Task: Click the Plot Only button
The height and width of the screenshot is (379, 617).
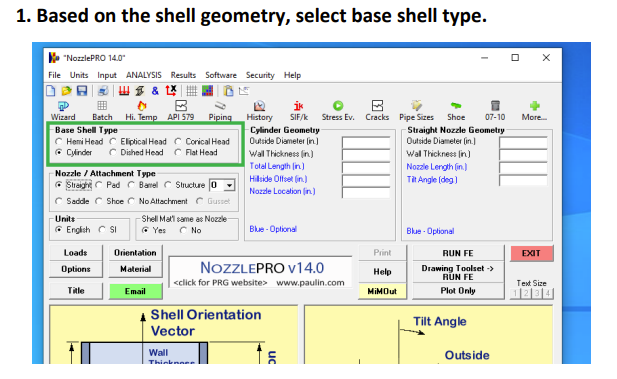Action: [458, 291]
